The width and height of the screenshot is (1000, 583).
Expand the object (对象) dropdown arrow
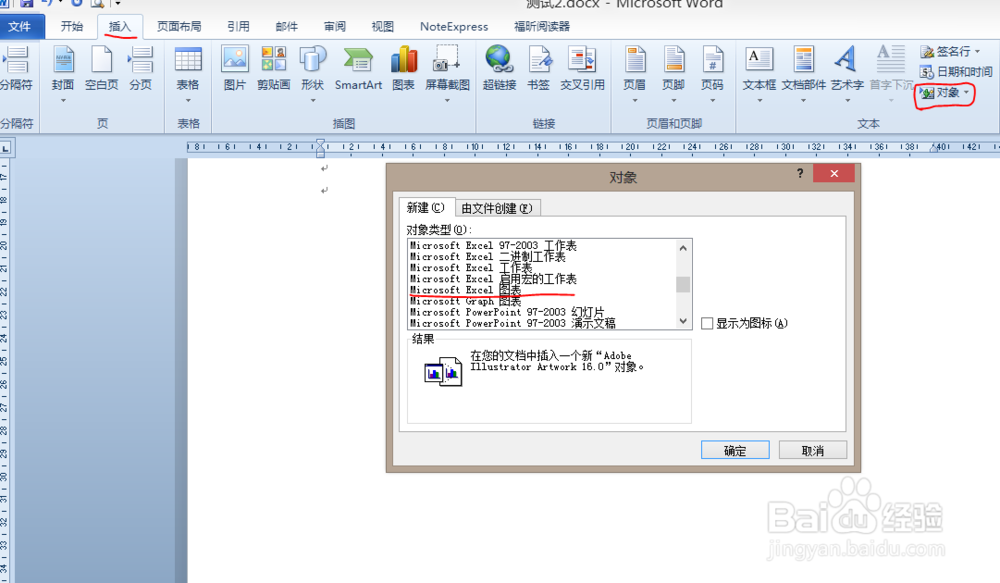click(x=967, y=92)
